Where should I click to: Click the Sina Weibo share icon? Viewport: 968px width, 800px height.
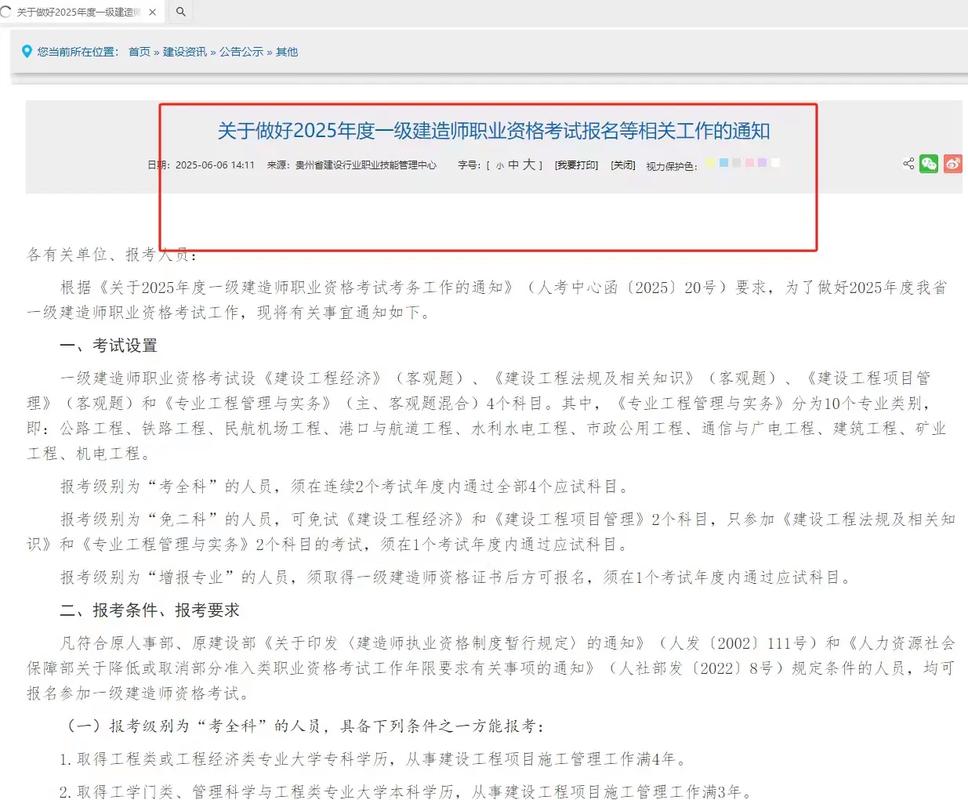tap(953, 163)
